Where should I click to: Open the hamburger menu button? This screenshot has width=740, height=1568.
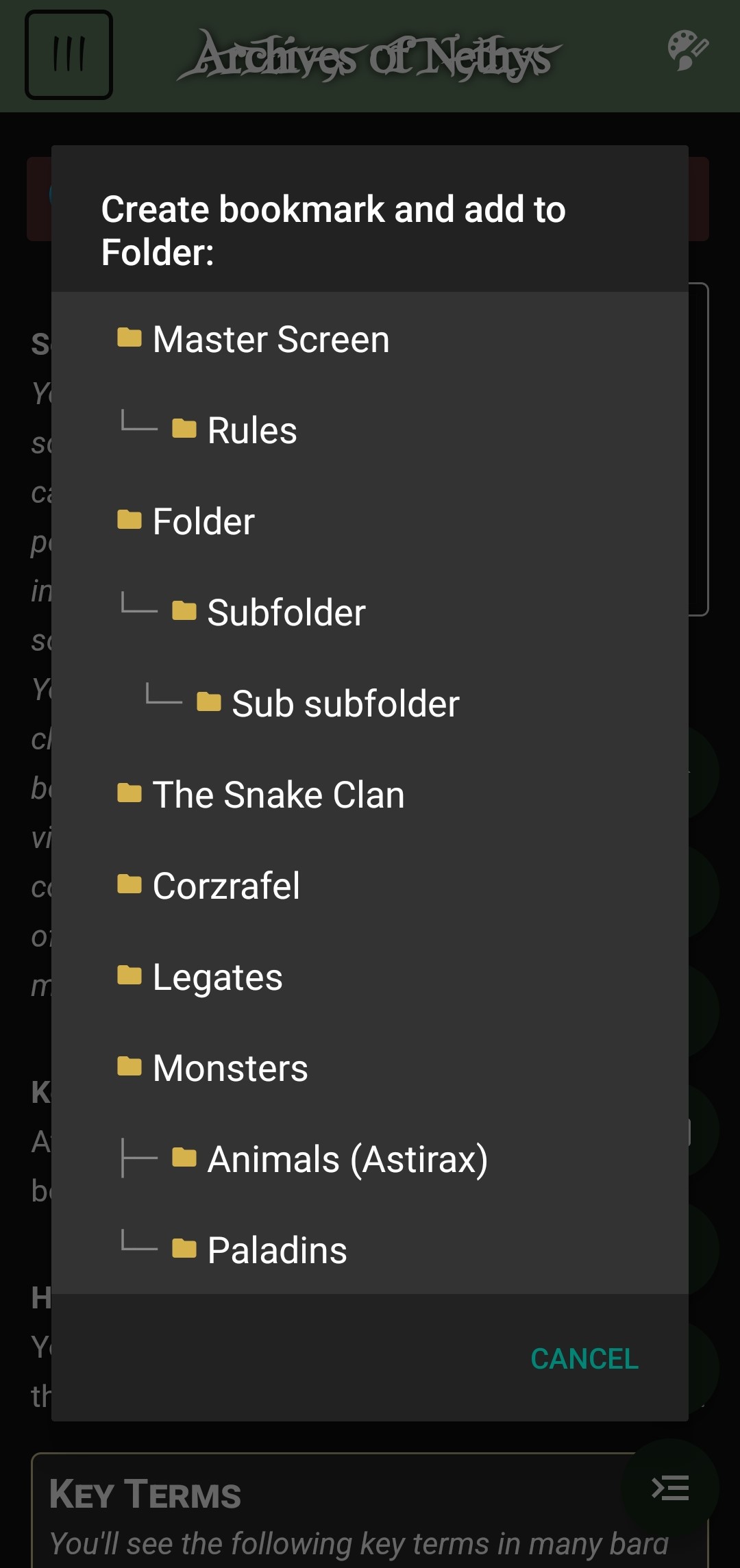(69, 55)
